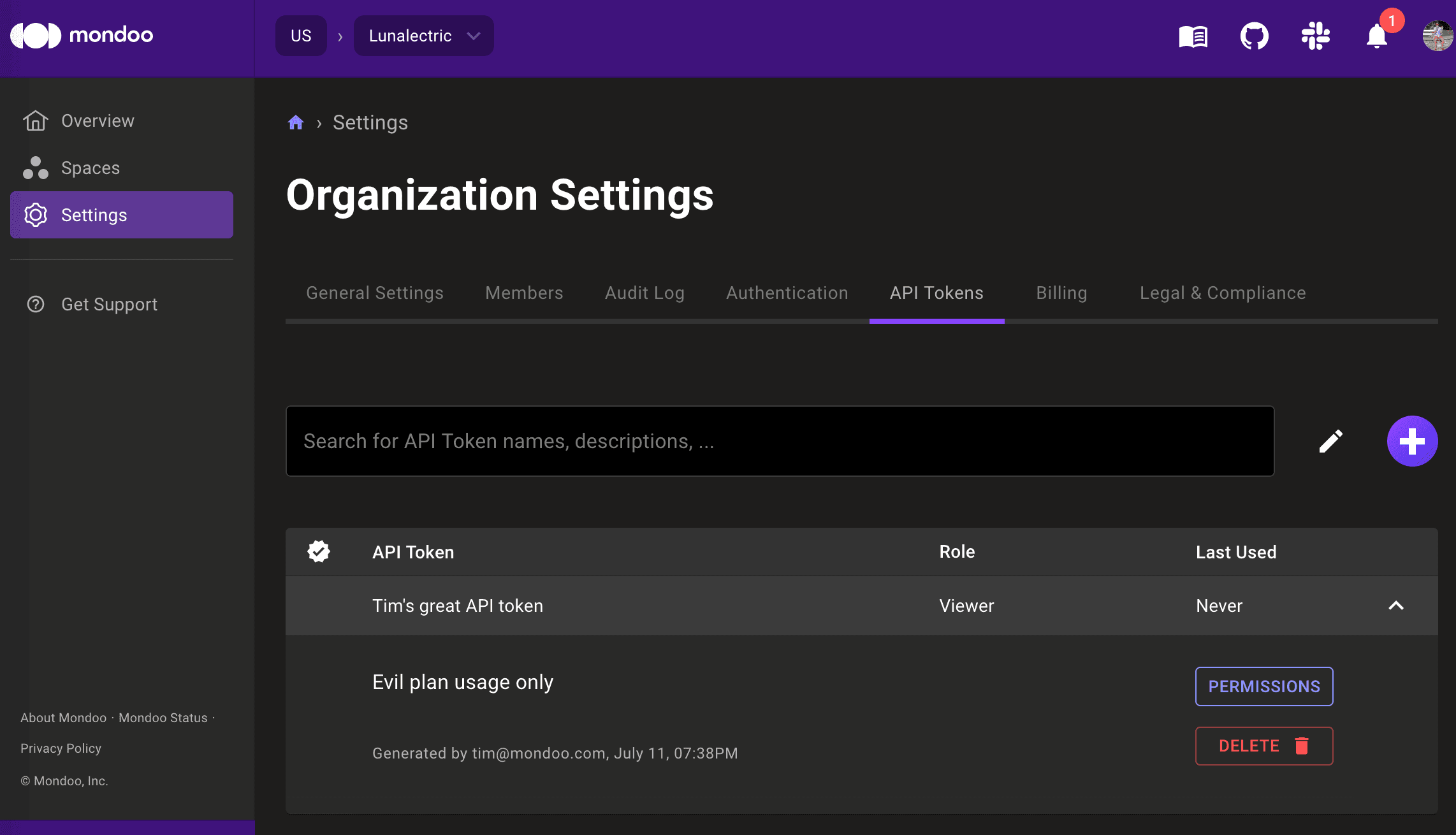
Task: Click the user avatar picture
Action: [x=1437, y=36]
